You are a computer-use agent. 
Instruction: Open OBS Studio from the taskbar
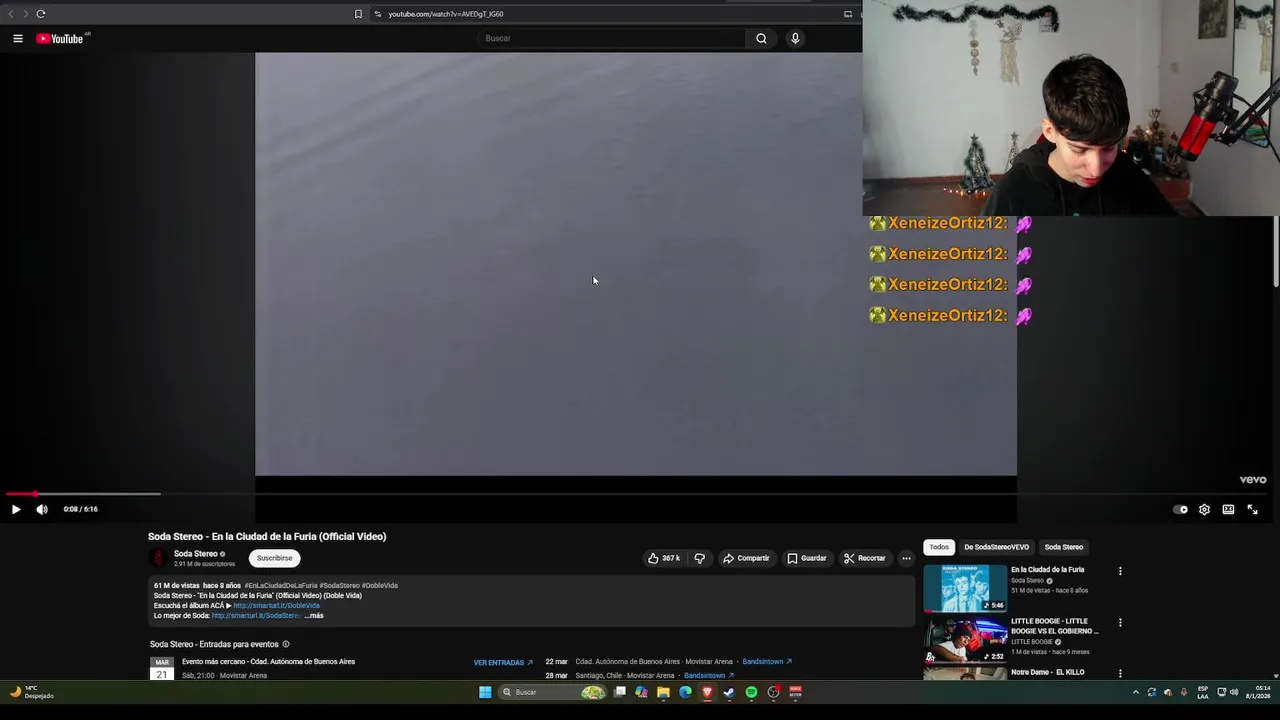(x=773, y=692)
